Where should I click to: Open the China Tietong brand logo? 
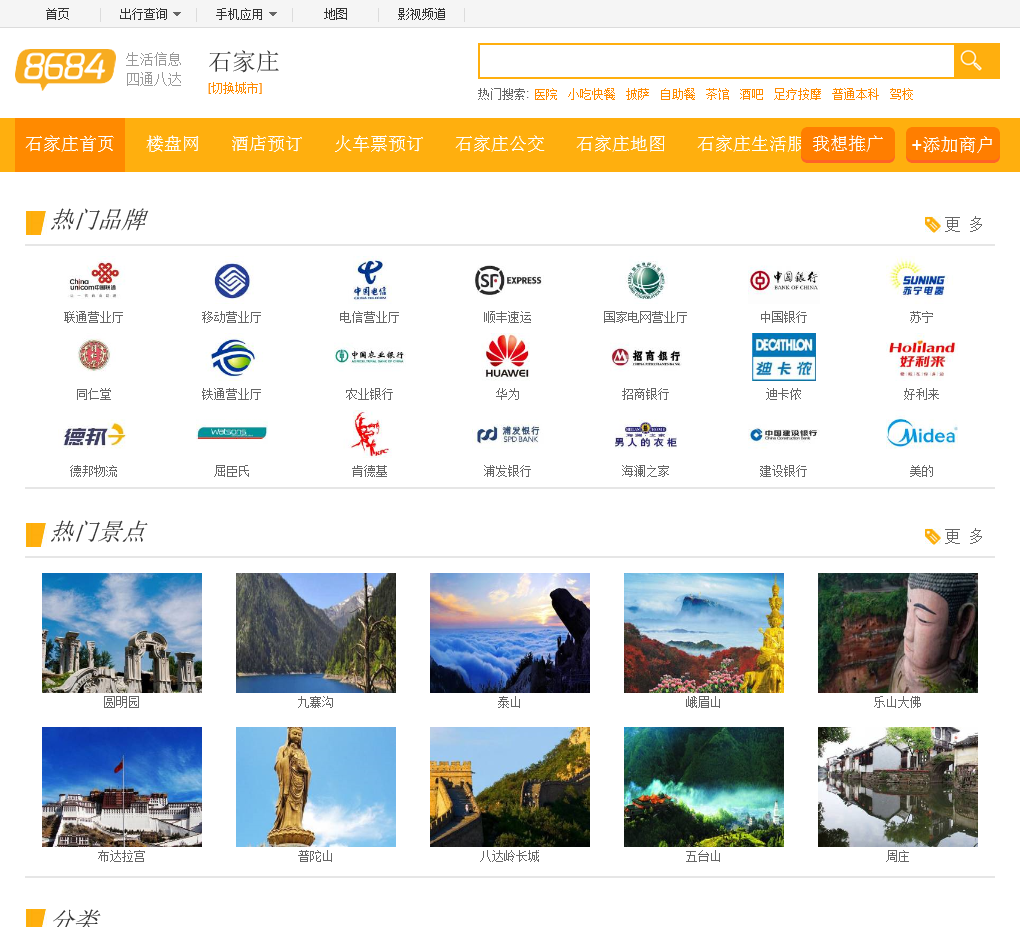pos(232,357)
